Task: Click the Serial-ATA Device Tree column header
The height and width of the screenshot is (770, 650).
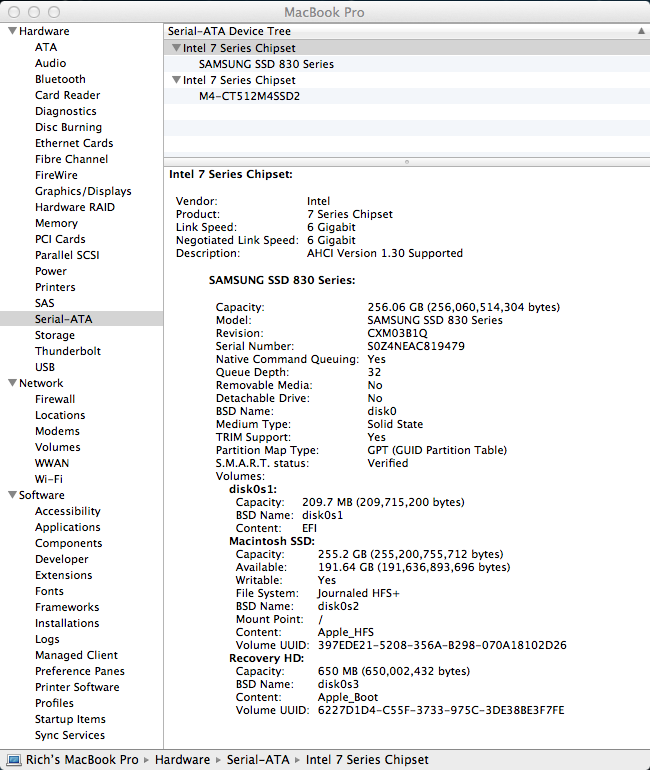Action: pyautogui.click(x=406, y=31)
